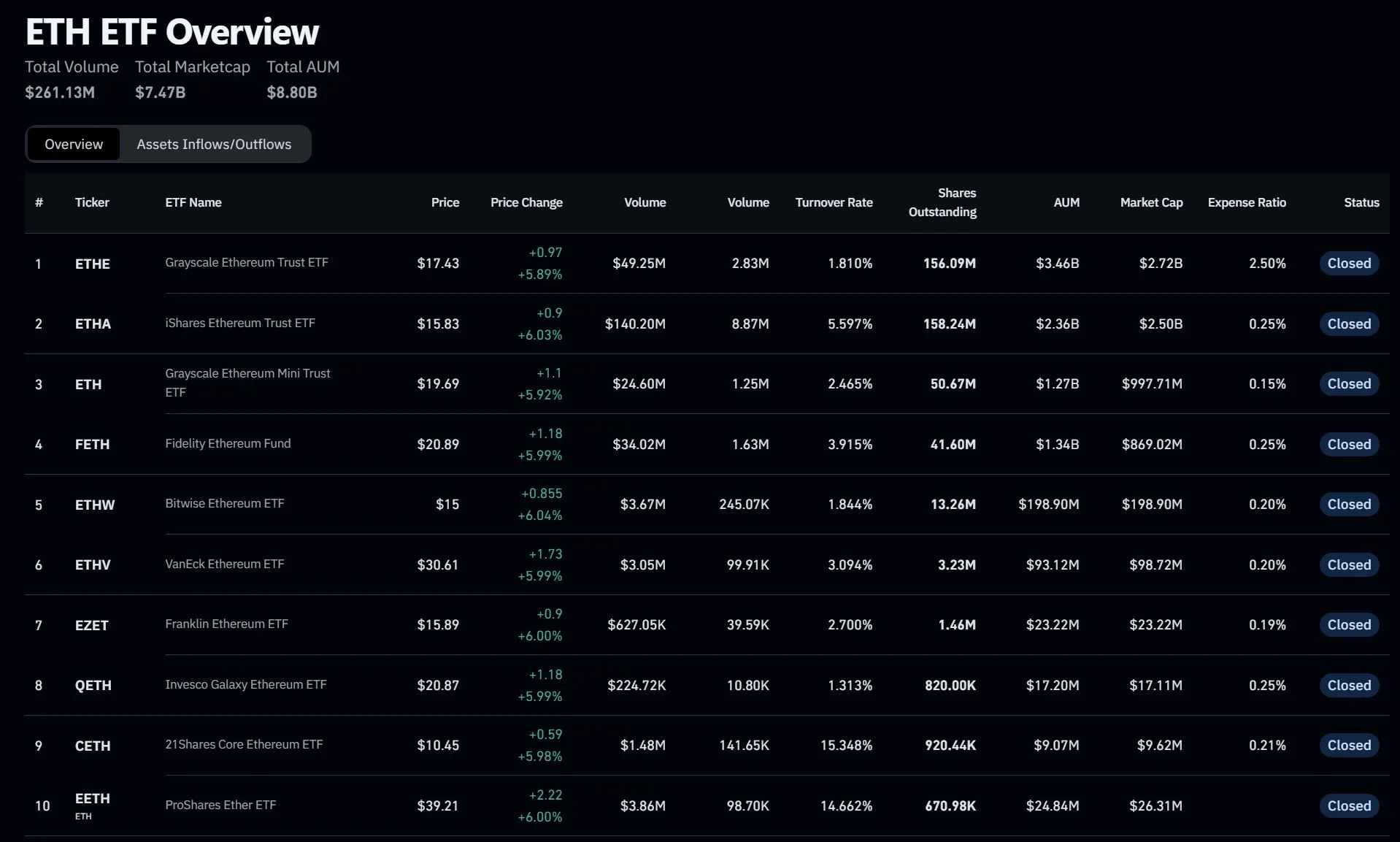The width and height of the screenshot is (1400, 842).
Task: Open the iShares Ethereum Trust ETF link
Action: point(240,323)
